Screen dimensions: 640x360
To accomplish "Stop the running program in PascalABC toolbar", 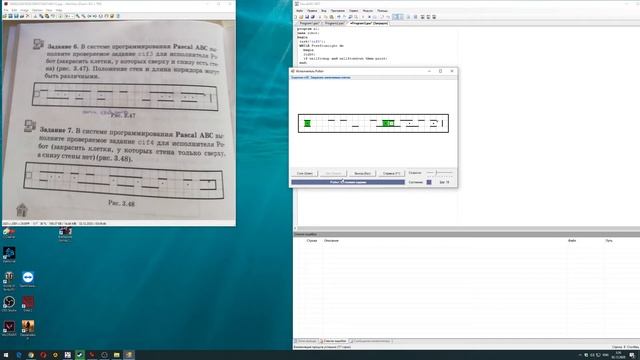I will (x=369, y=17).
